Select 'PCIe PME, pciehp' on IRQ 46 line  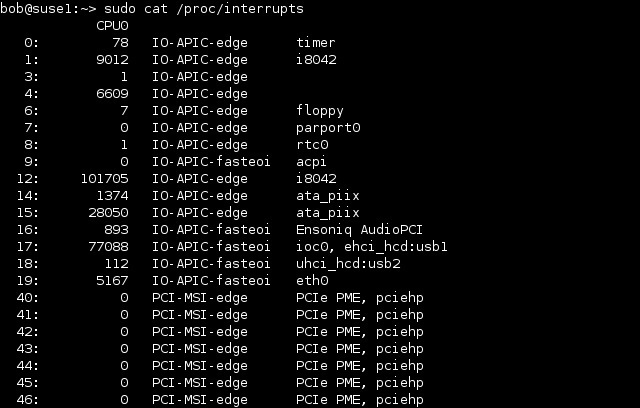[360, 400]
